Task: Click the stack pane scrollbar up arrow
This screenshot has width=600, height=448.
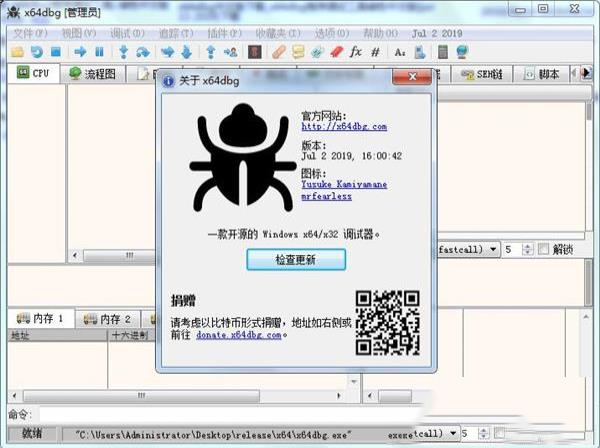Action: pyautogui.click(x=585, y=317)
